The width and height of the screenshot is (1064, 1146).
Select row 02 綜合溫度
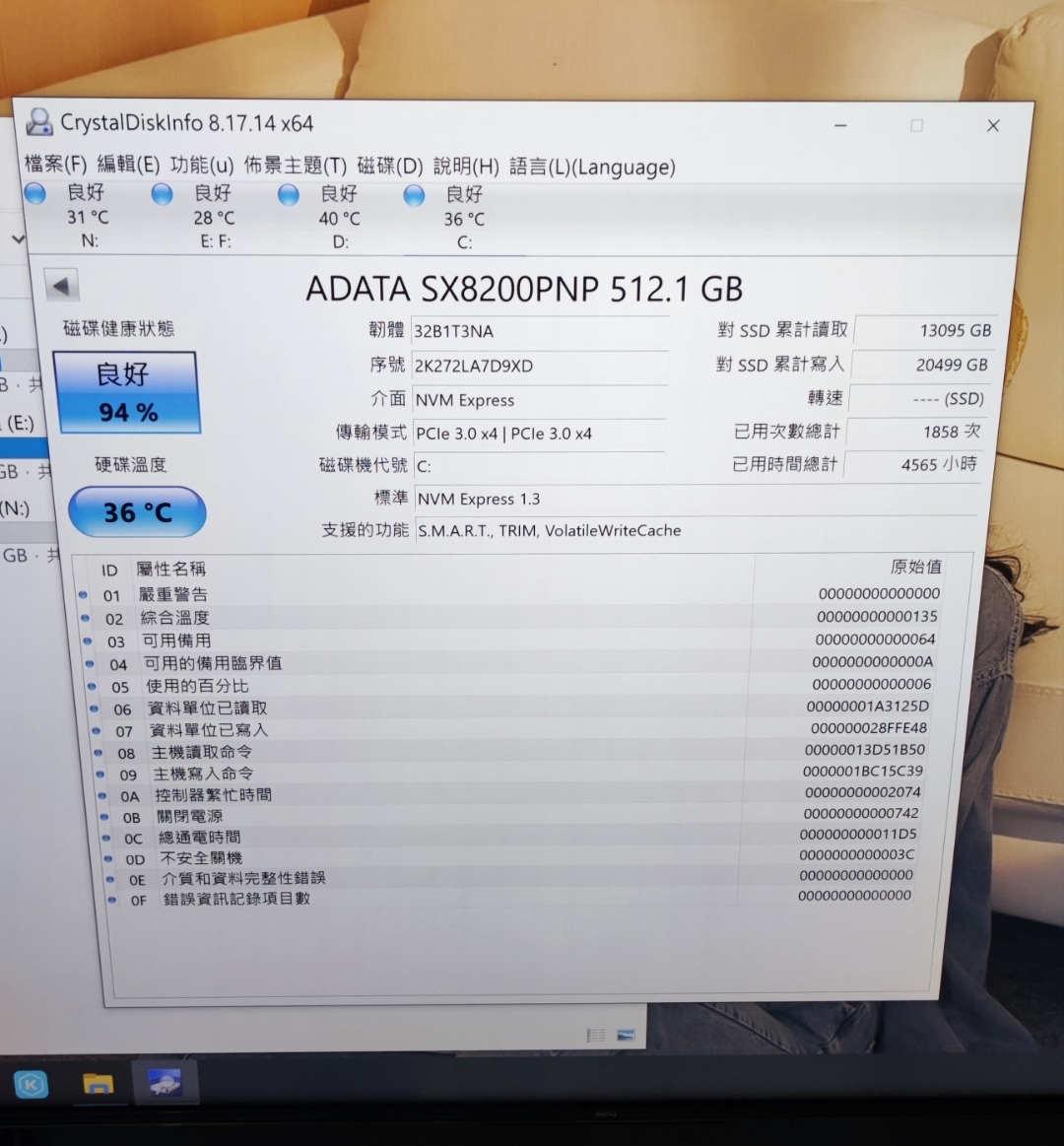point(511,618)
